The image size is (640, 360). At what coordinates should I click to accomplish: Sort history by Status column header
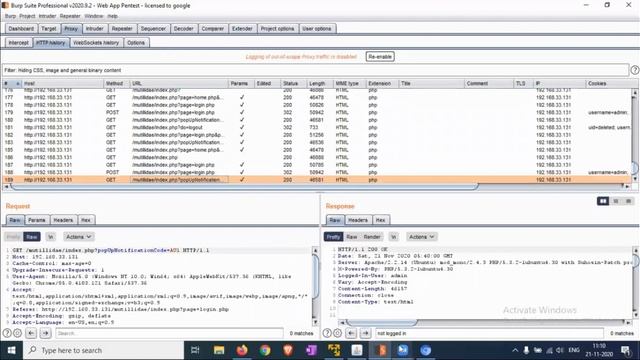[293, 83]
